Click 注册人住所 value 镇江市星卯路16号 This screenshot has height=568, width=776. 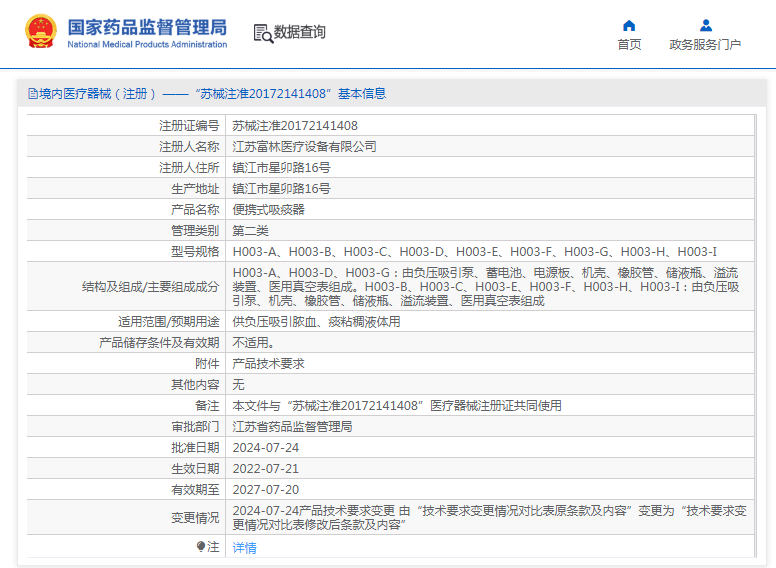point(282,168)
